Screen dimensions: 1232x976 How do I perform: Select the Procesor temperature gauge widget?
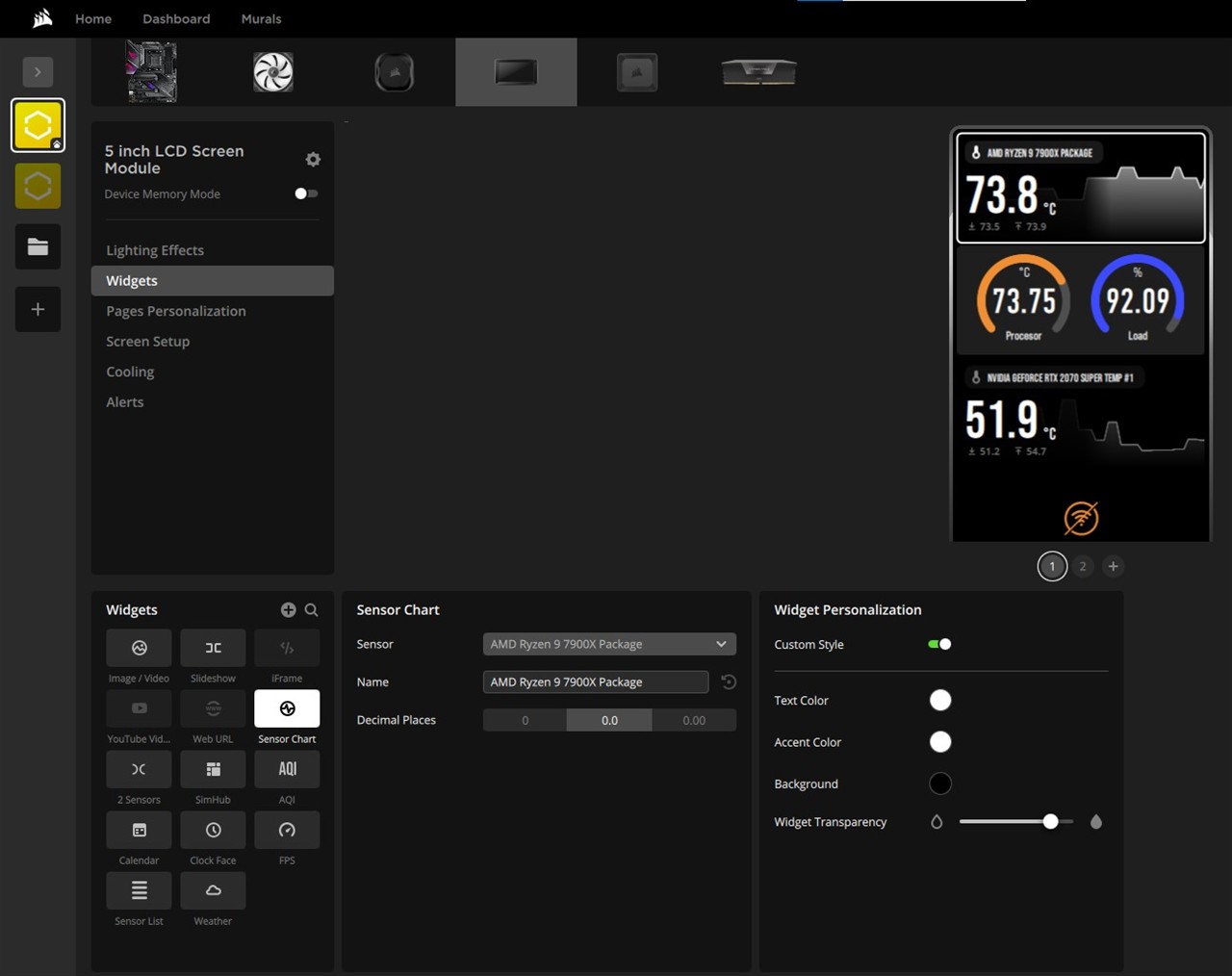1023,298
